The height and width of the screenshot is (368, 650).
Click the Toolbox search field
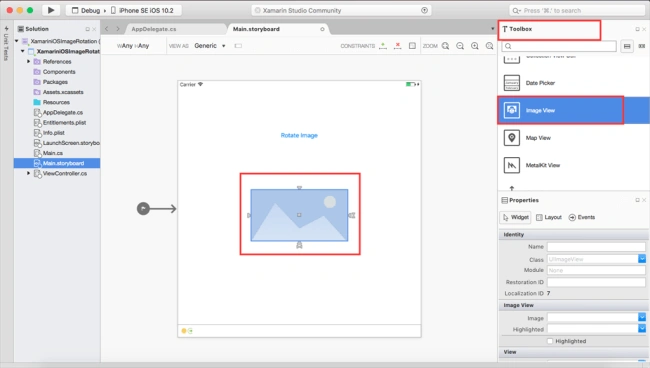(x=559, y=46)
